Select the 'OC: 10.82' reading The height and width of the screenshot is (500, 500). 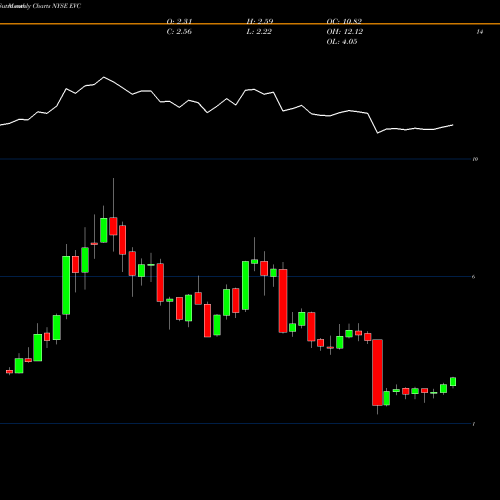(x=344, y=21)
